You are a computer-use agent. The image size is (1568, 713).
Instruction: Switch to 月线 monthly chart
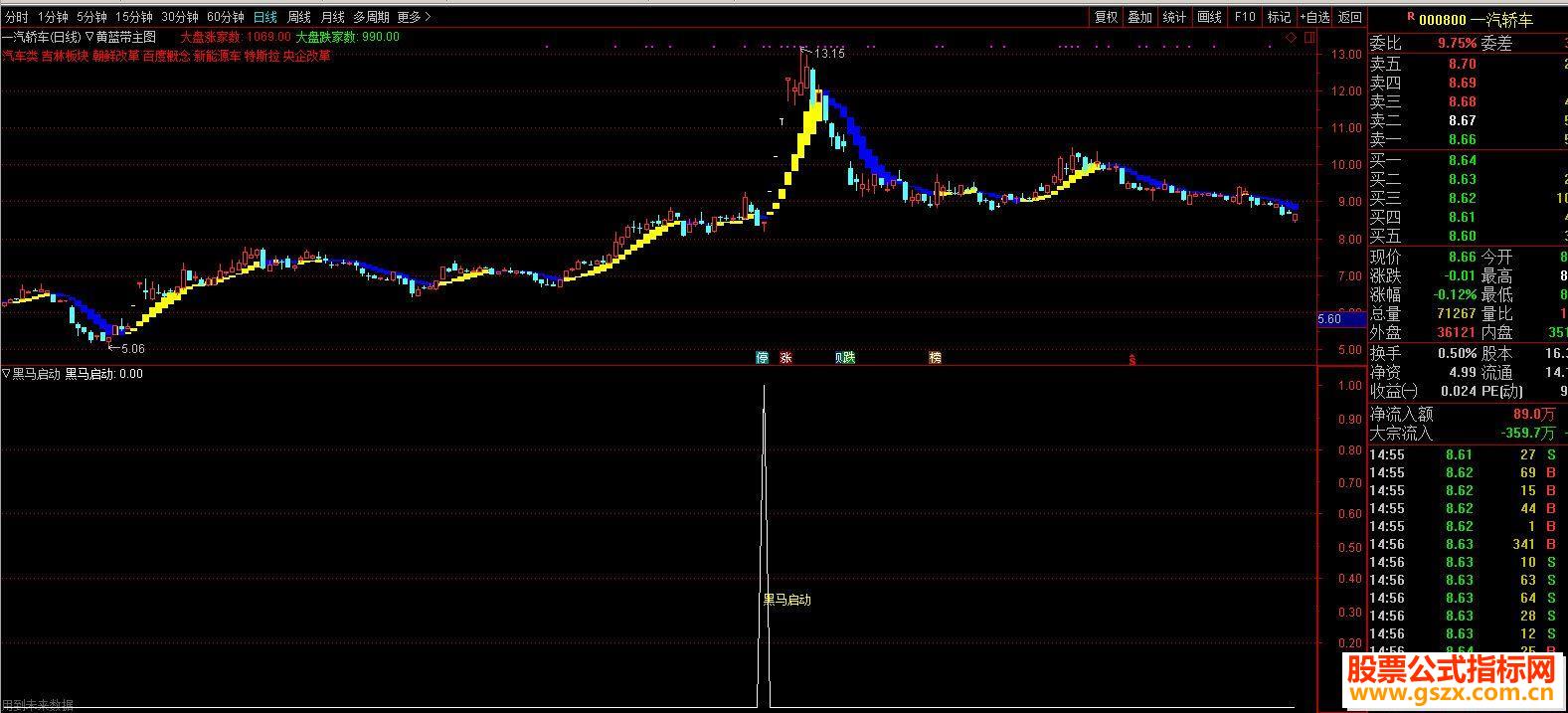(332, 17)
